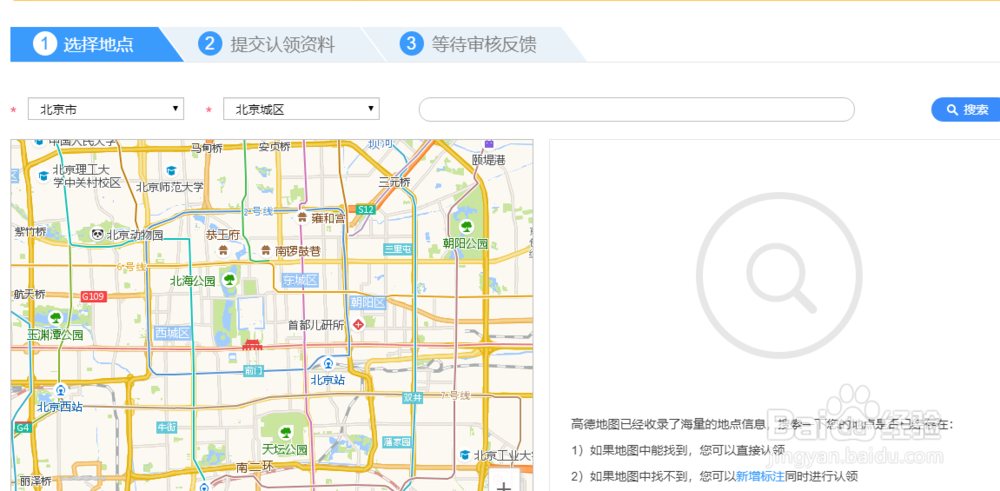Click the 天坛公园 tree icon

click(284, 432)
